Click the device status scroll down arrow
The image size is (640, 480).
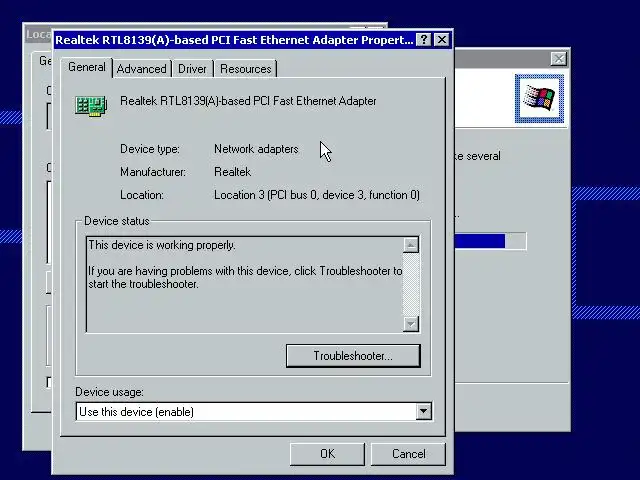(411, 324)
